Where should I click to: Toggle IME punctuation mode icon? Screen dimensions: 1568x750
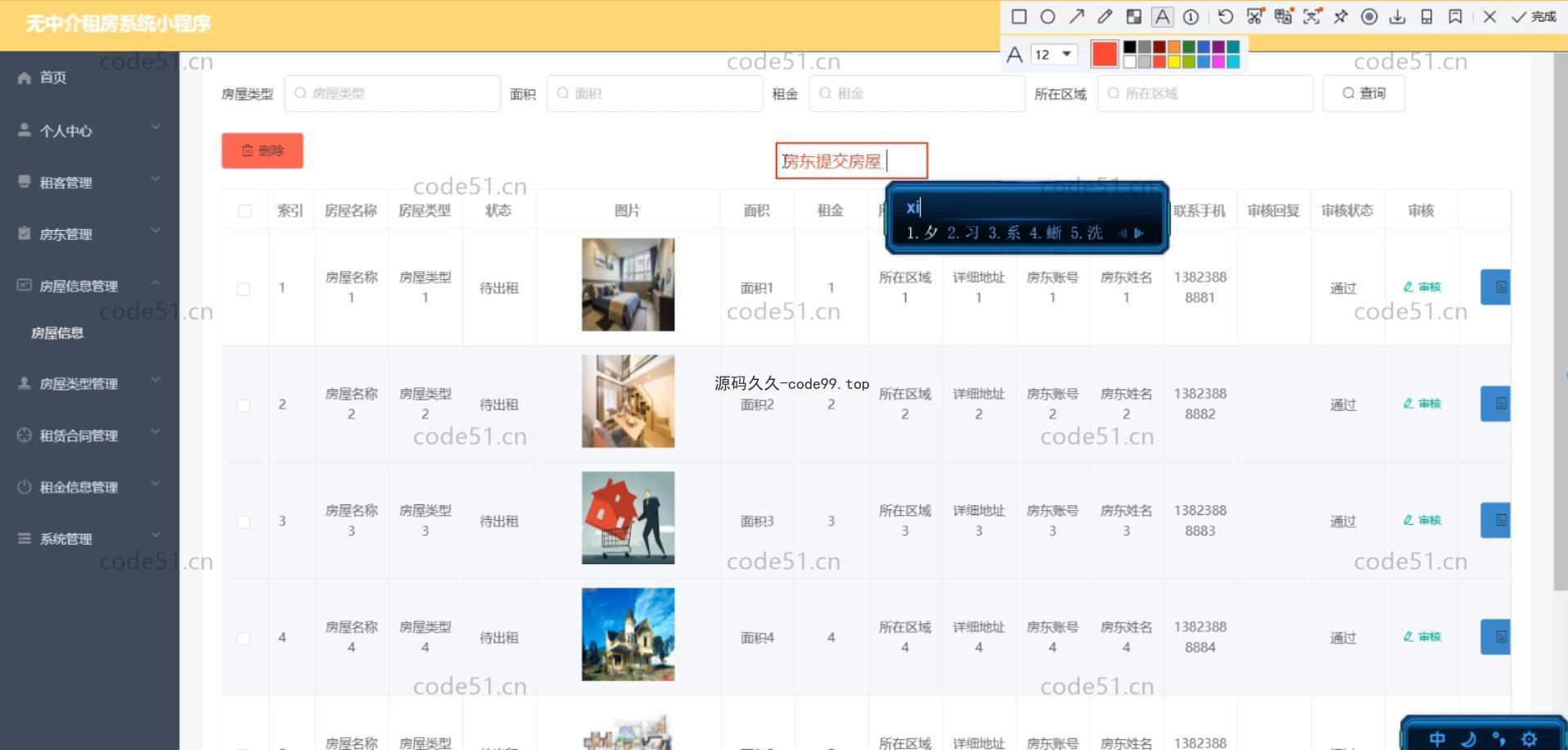[x=1498, y=739]
